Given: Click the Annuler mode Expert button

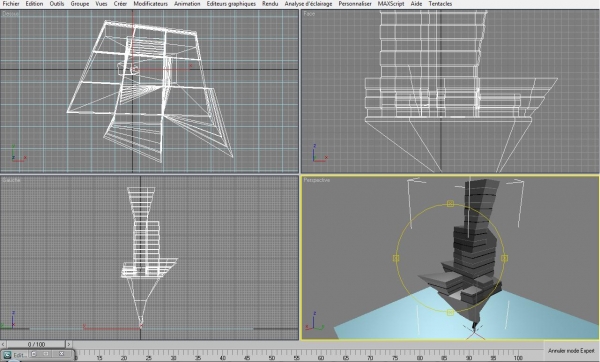Looking at the screenshot, I should [571, 351].
